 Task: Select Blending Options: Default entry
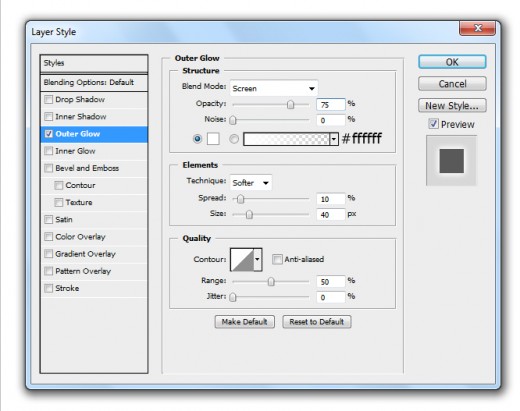(94, 82)
